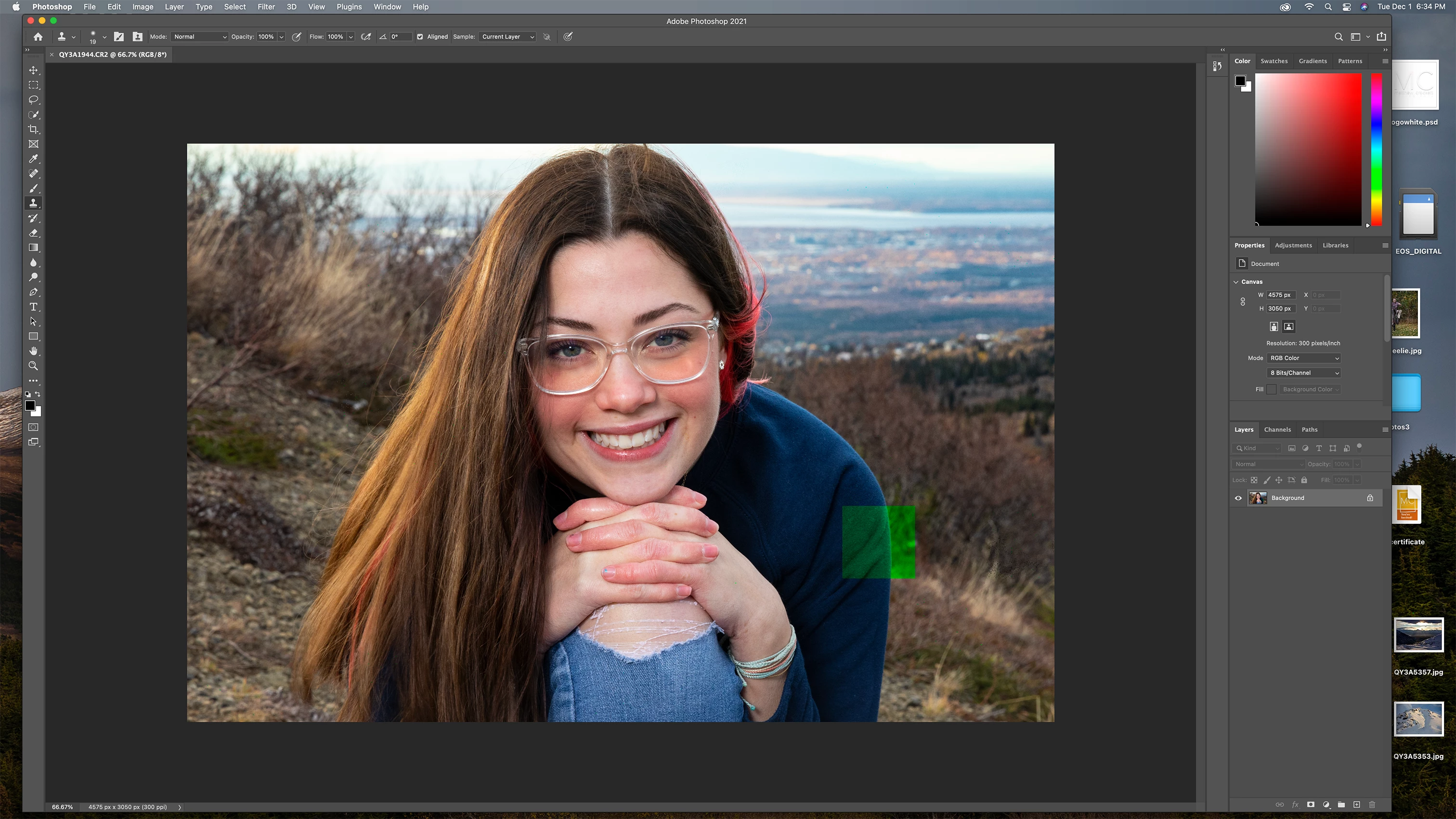Open the blend Mode Normal dropdown
This screenshot has height=819, width=1456.
click(x=199, y=37)
